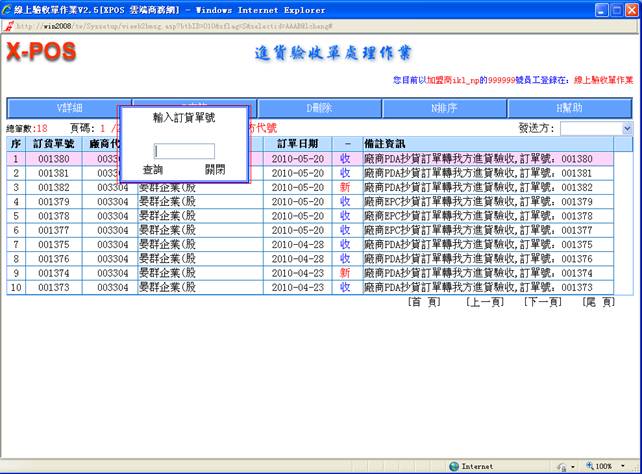Go to 首頁 first page link
Image resolution: width=642 pixels, height=474 pixels.
pyautogui.click(x=424, y=302)
